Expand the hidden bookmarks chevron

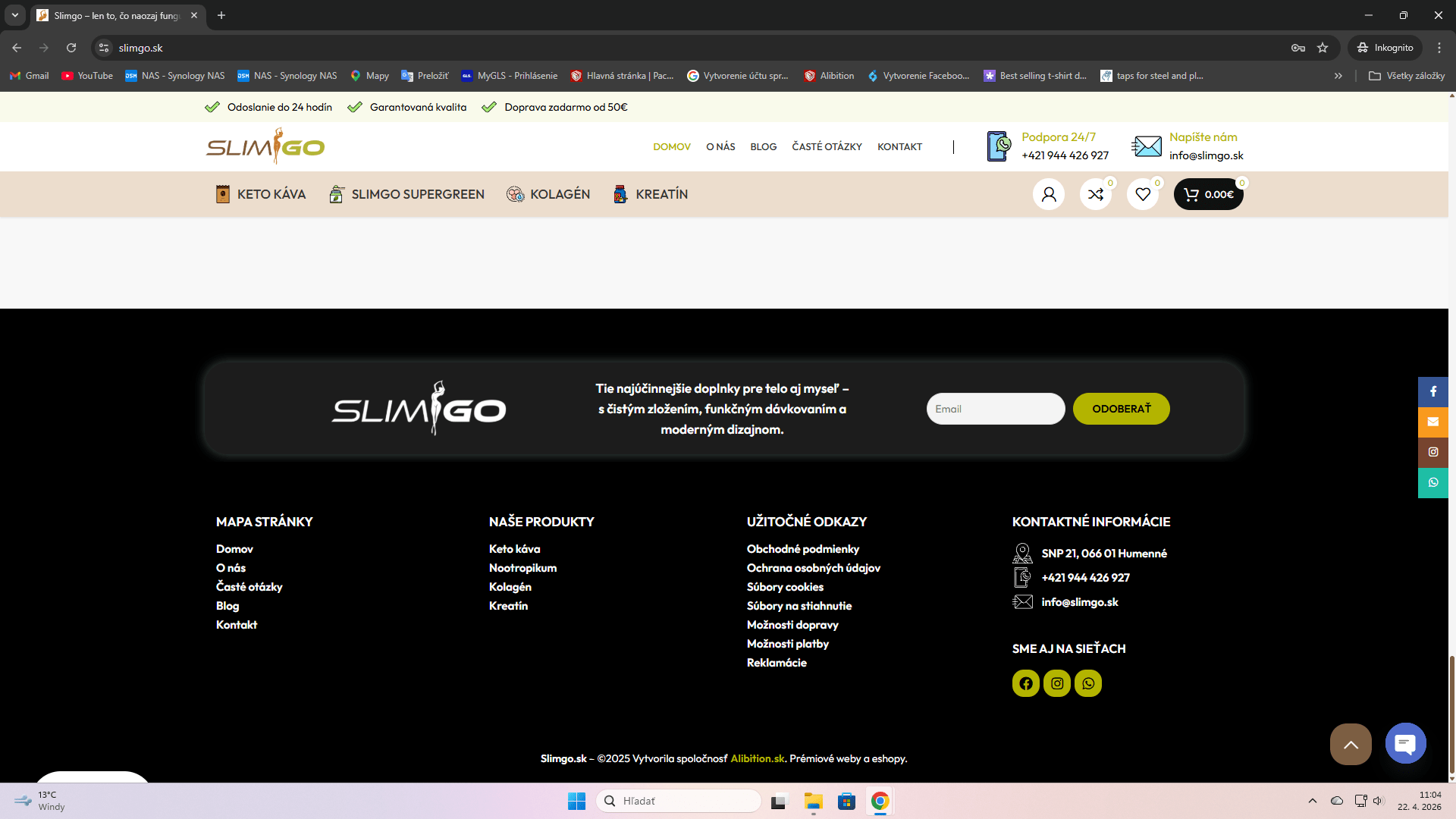point(1338,76)
